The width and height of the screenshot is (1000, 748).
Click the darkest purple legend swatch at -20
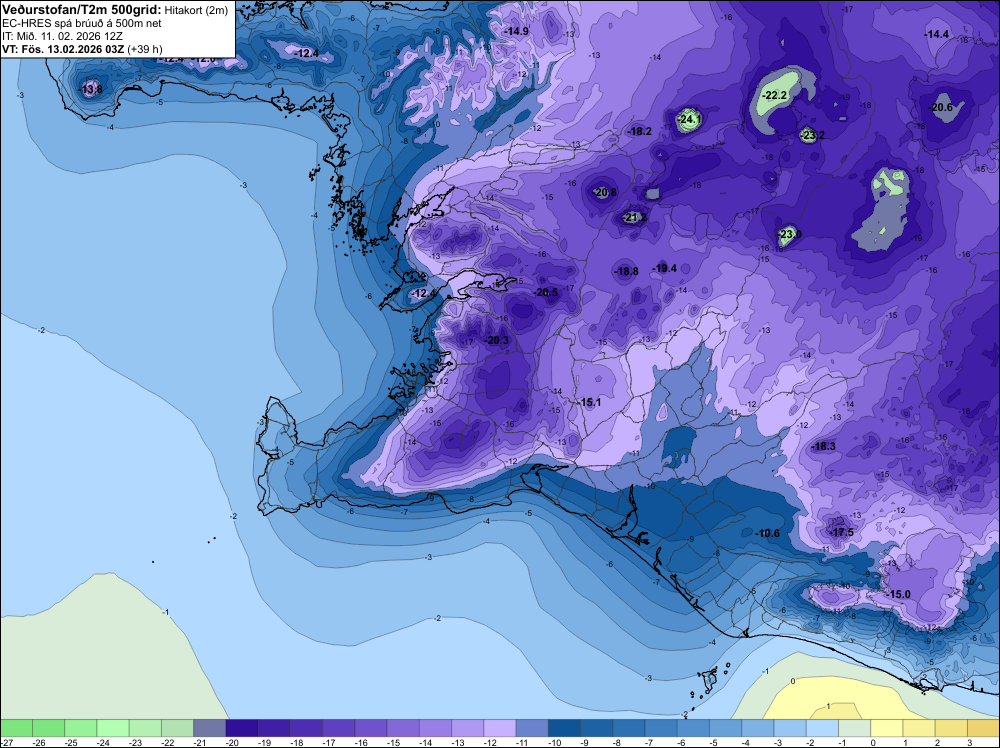pyautogui.click(x=242, y=728)
